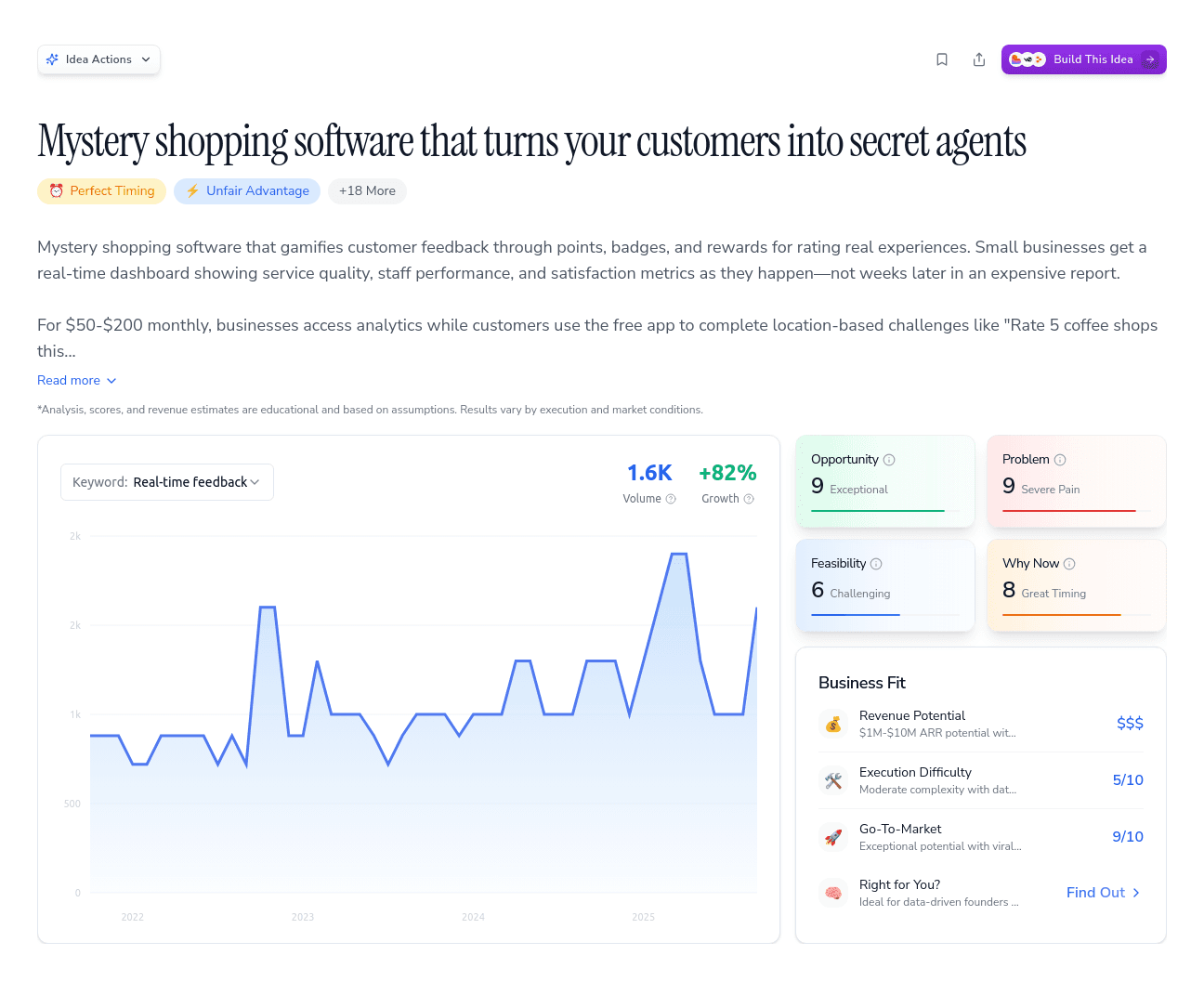Click the sparkle icon in Idea Actions
The height and width of the screenshot is (981, 1204).
coord(53,59)
